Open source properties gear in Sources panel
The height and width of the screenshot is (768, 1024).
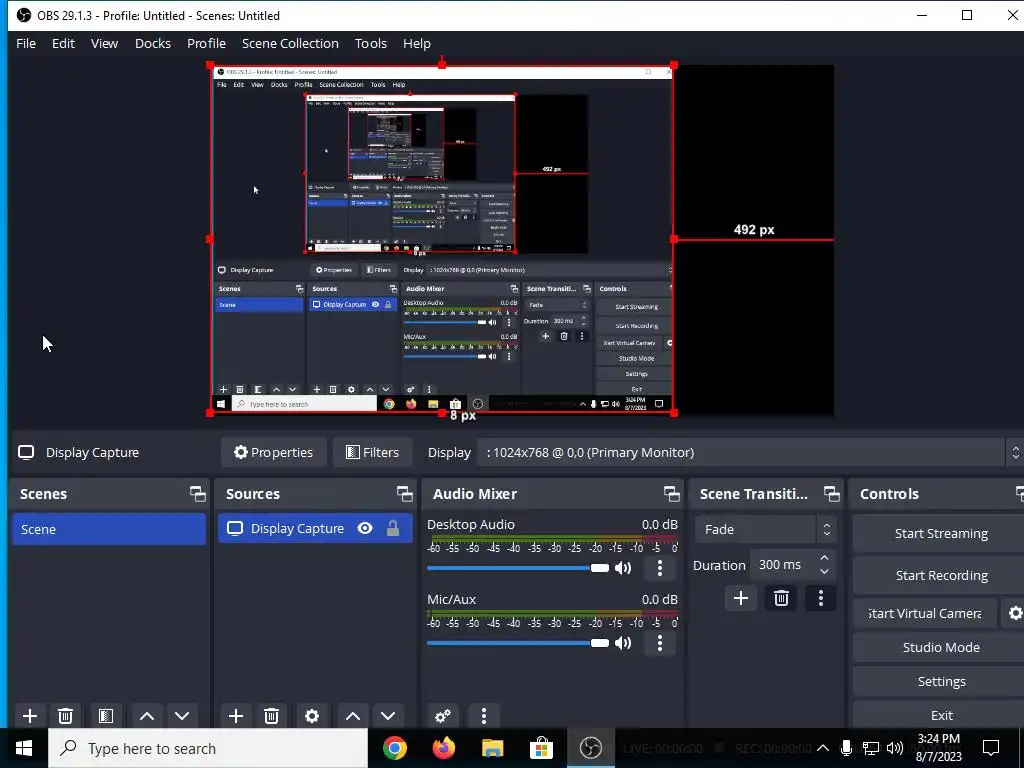312,716
